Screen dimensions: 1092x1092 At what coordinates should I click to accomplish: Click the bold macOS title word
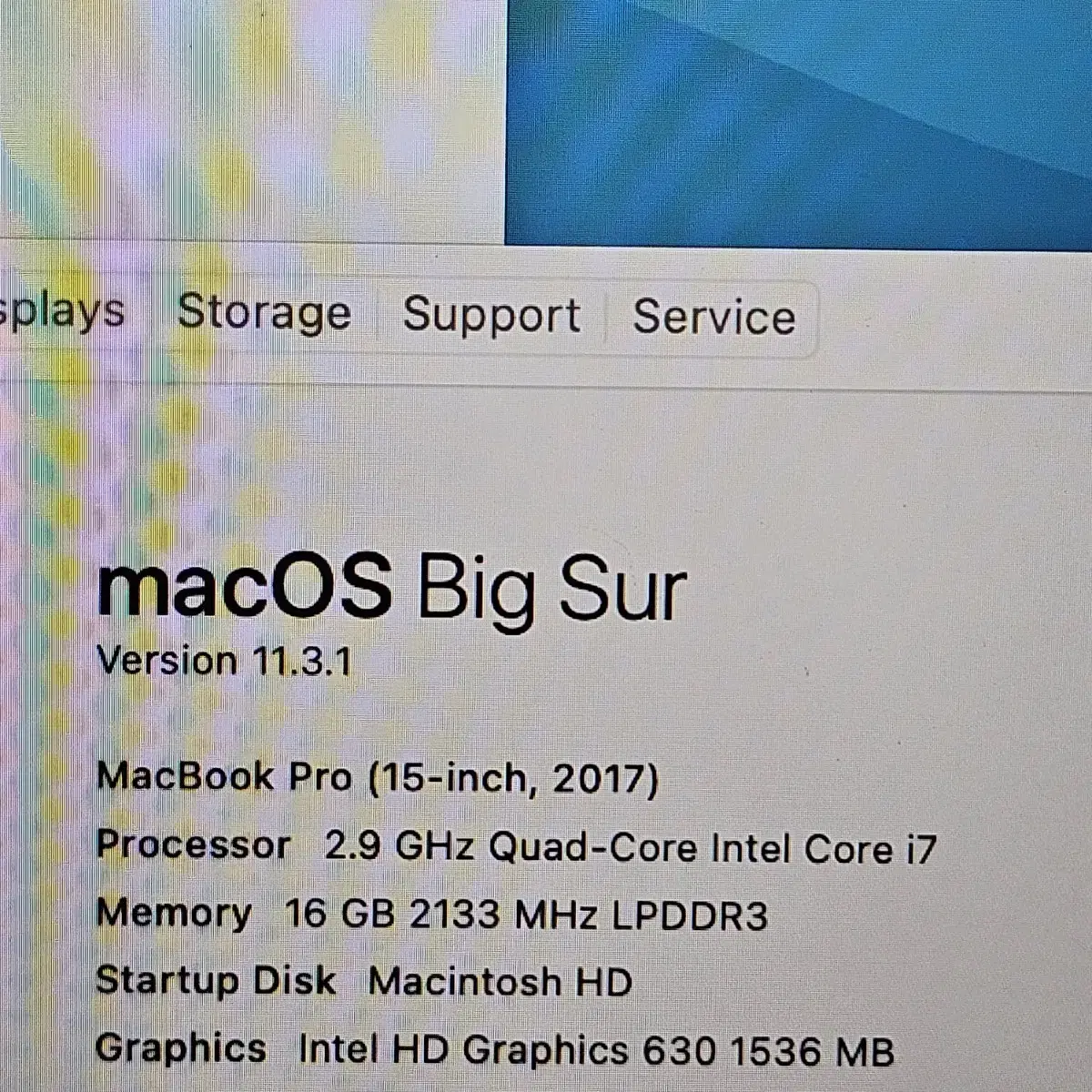coord(244,586)
